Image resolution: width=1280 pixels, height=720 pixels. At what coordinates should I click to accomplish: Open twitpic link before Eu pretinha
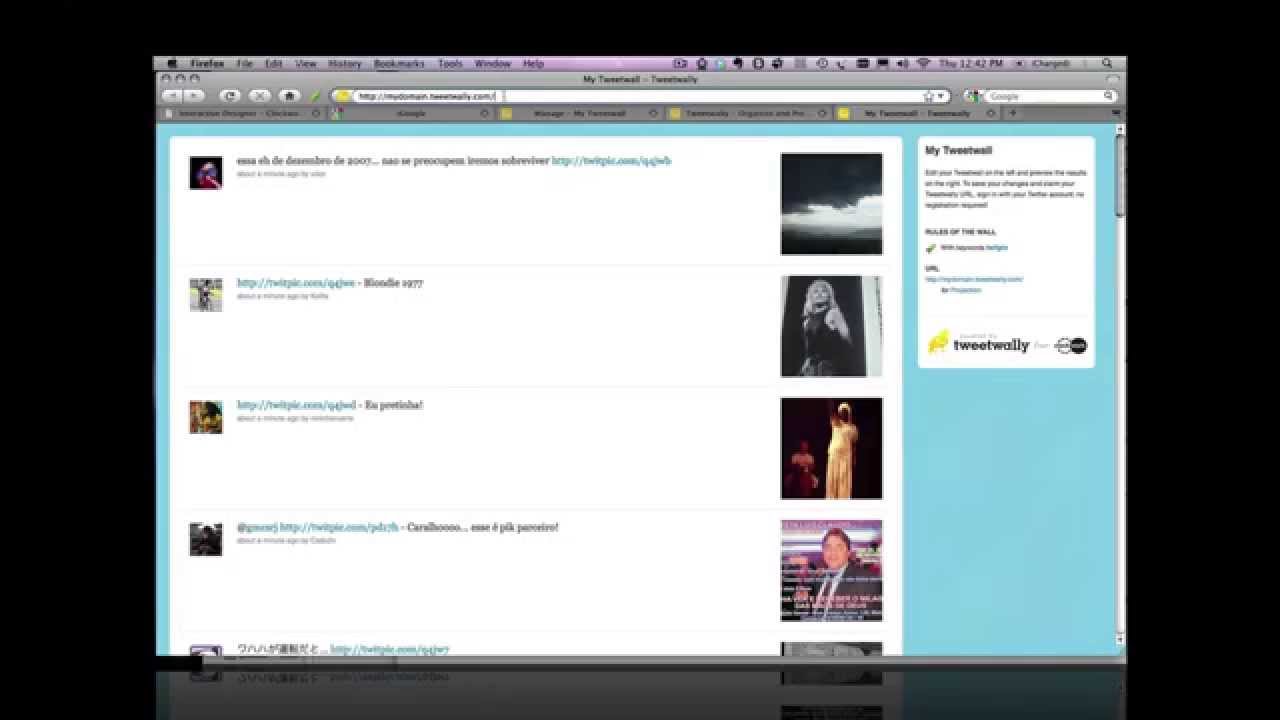[296, 405]
